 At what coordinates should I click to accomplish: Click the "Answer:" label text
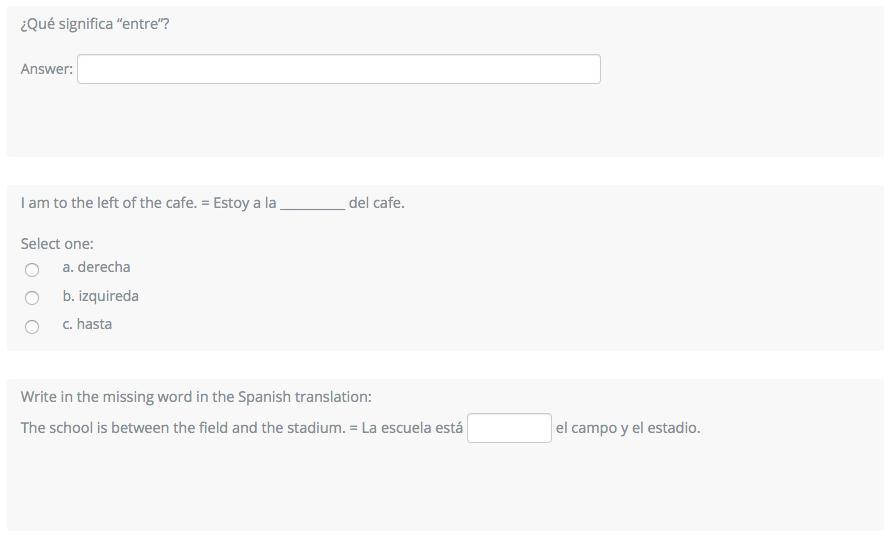[46, 69]
